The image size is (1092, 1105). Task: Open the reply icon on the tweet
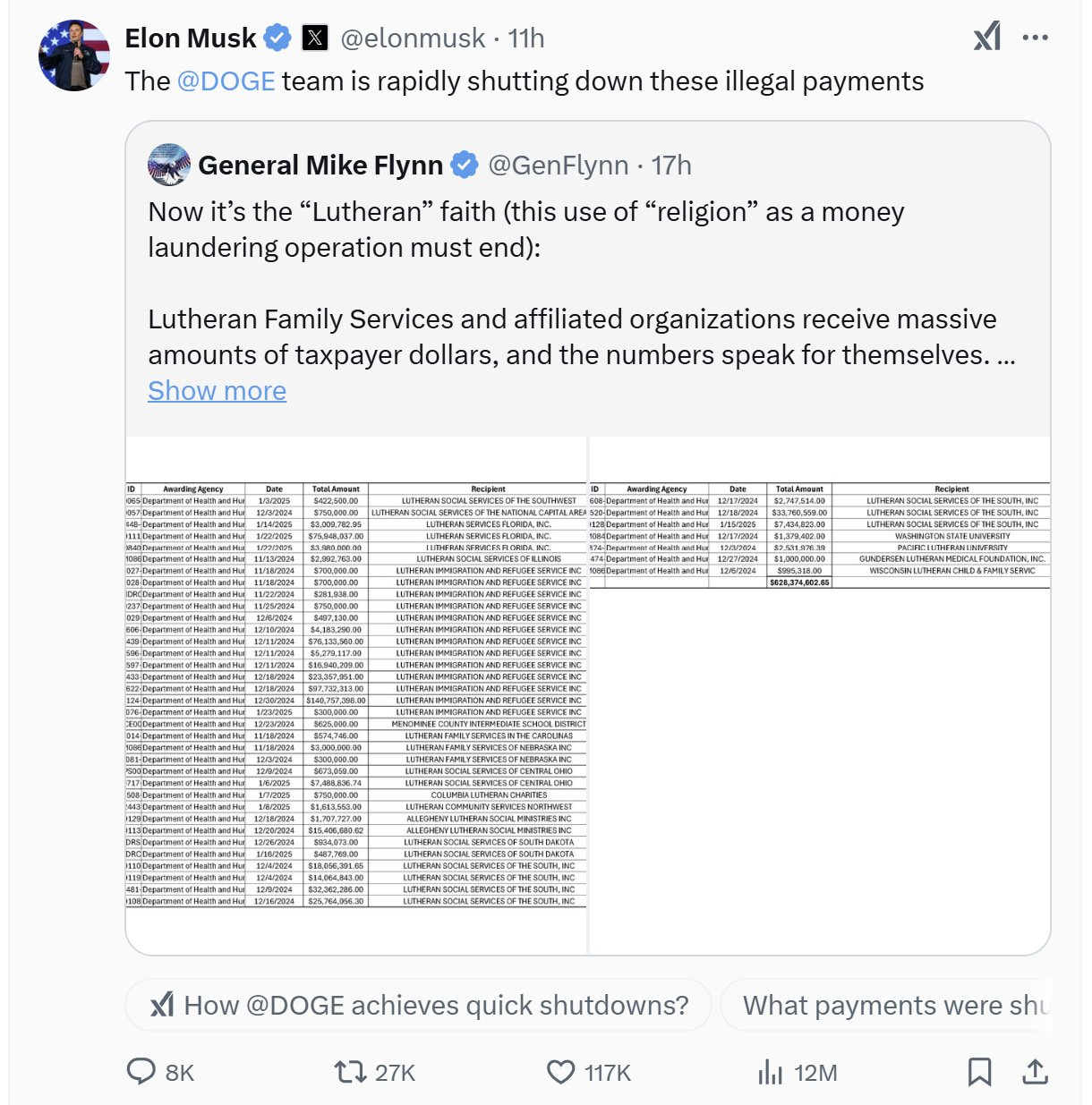pos(141,1071)
